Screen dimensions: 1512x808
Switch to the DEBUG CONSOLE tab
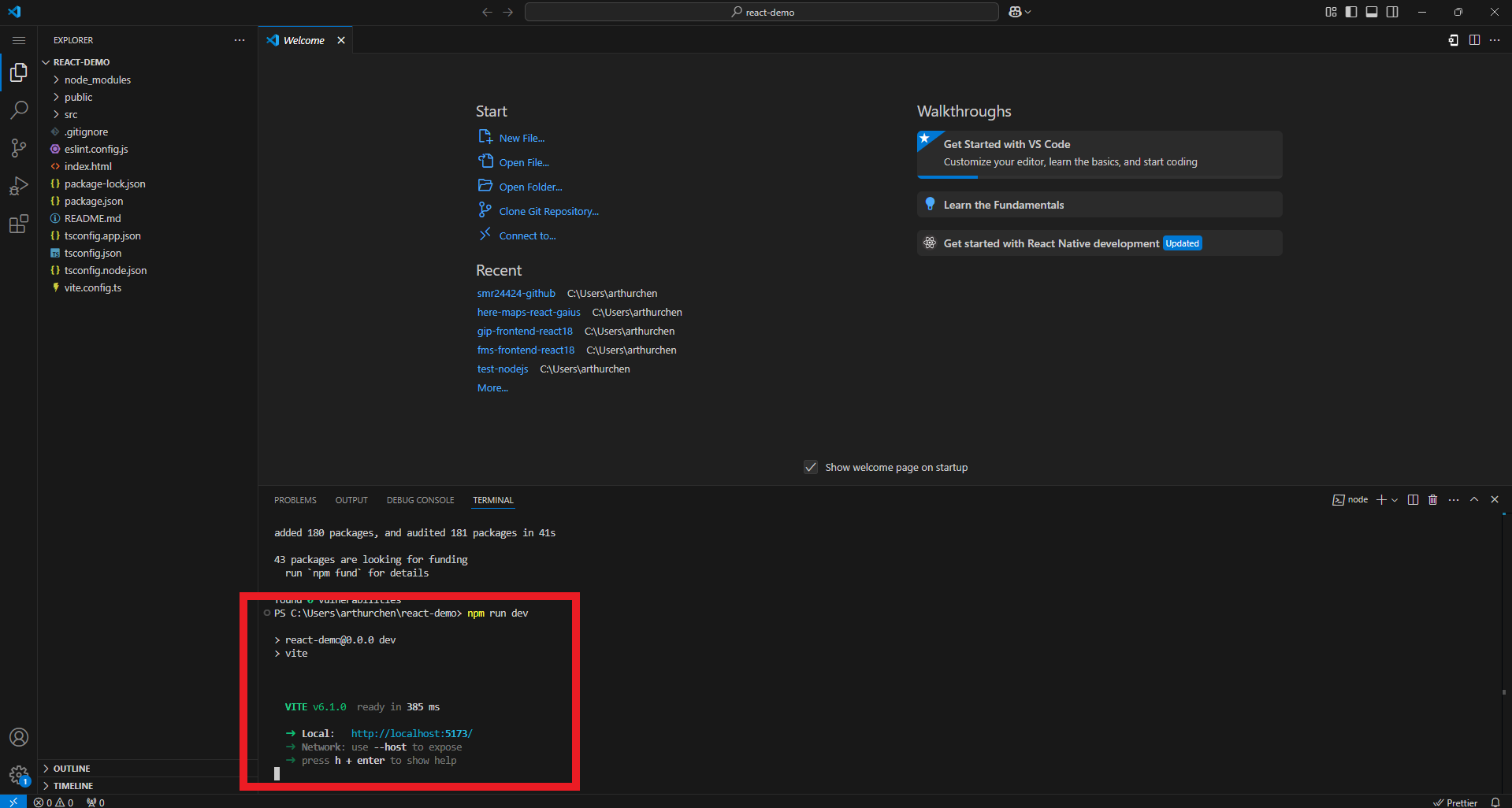[x=420, y=500]
